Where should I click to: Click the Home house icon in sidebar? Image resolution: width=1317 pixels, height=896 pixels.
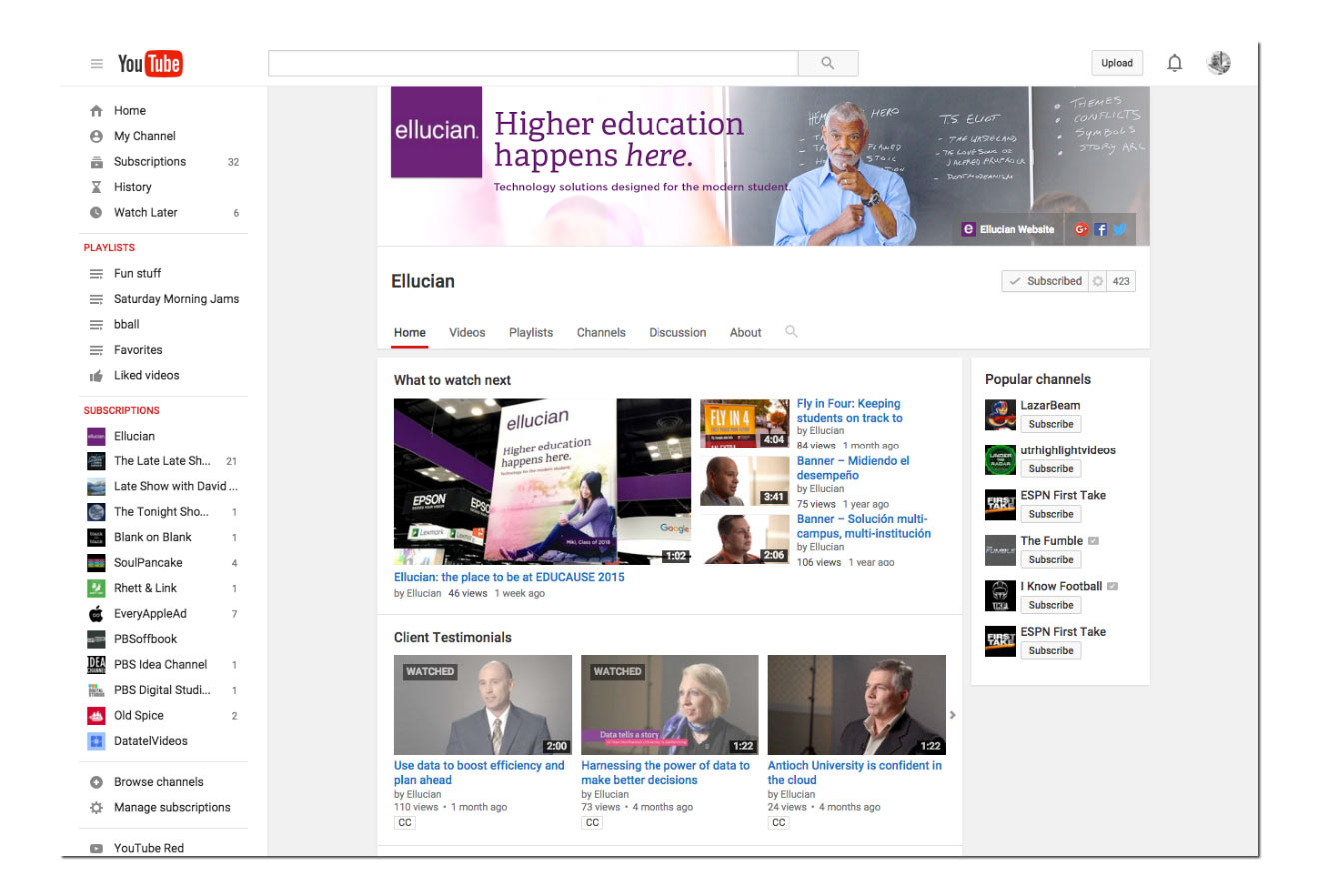96,111
